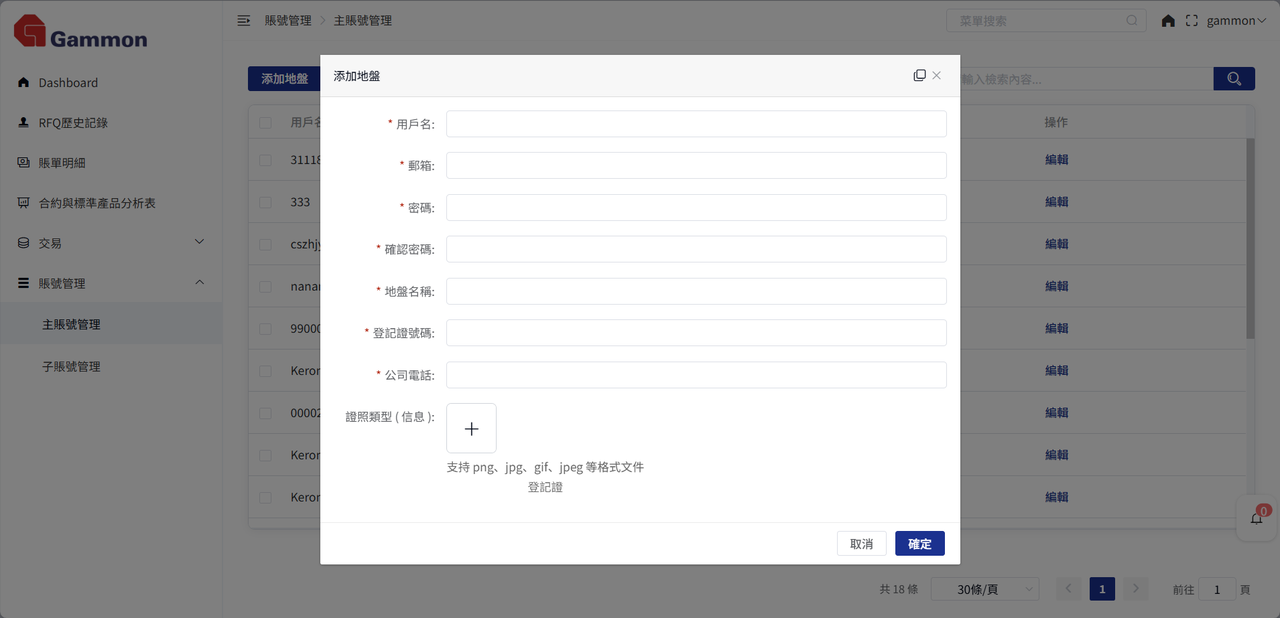Maximize the 添加地盤 dialog
1280x618 pixels.
pyautogui.click(x=919, y=76)
